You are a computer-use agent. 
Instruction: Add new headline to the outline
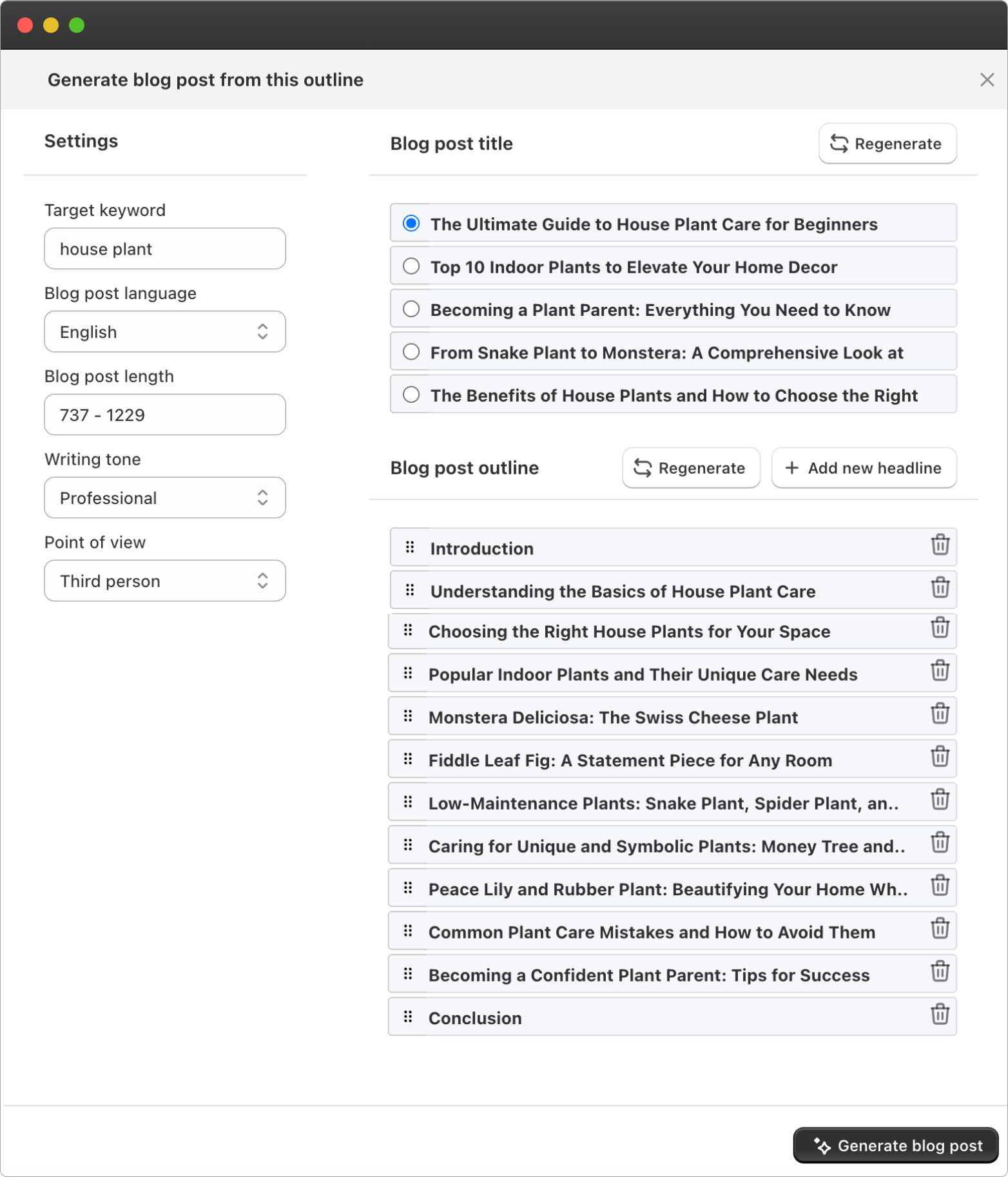pos(864,468)
